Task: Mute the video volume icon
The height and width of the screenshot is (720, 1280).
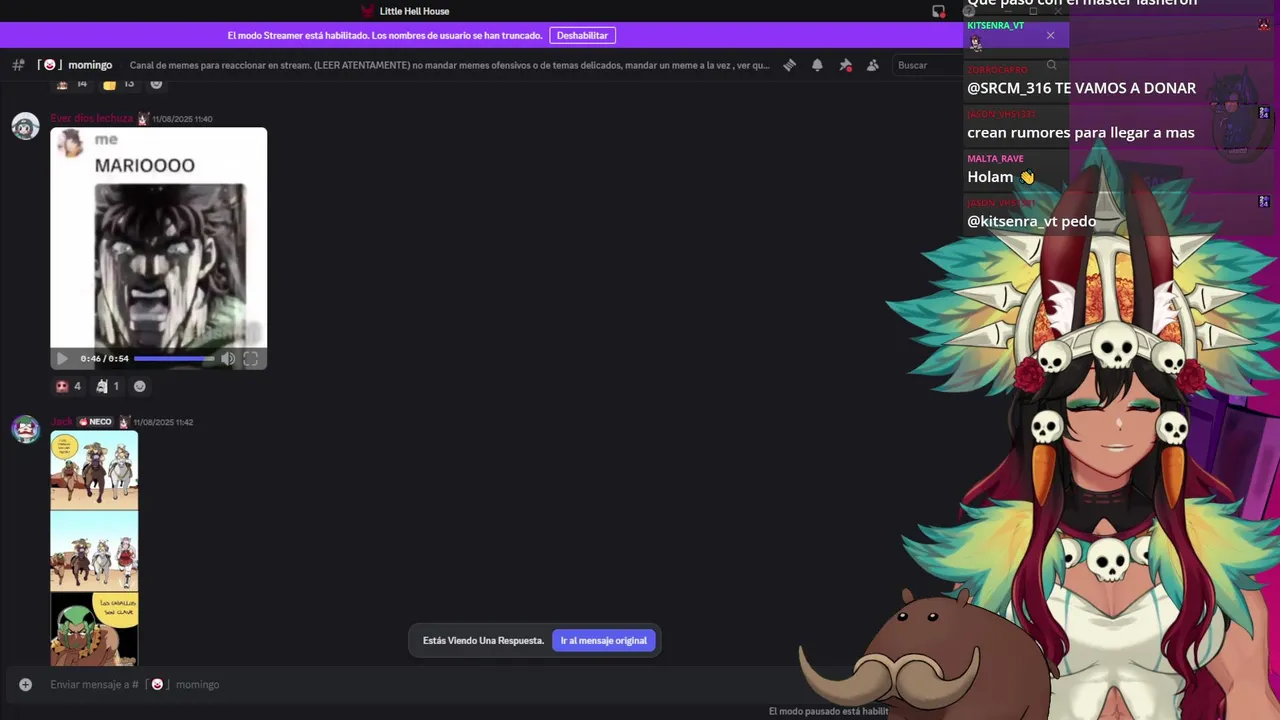Action: [x=228, y=358]
